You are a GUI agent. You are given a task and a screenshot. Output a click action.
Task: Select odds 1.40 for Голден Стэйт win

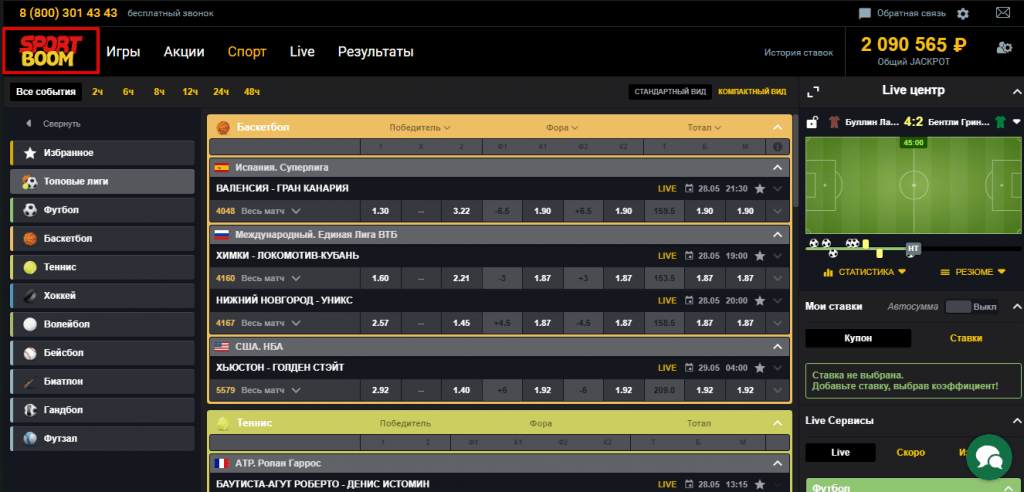[x=461, y=390]
